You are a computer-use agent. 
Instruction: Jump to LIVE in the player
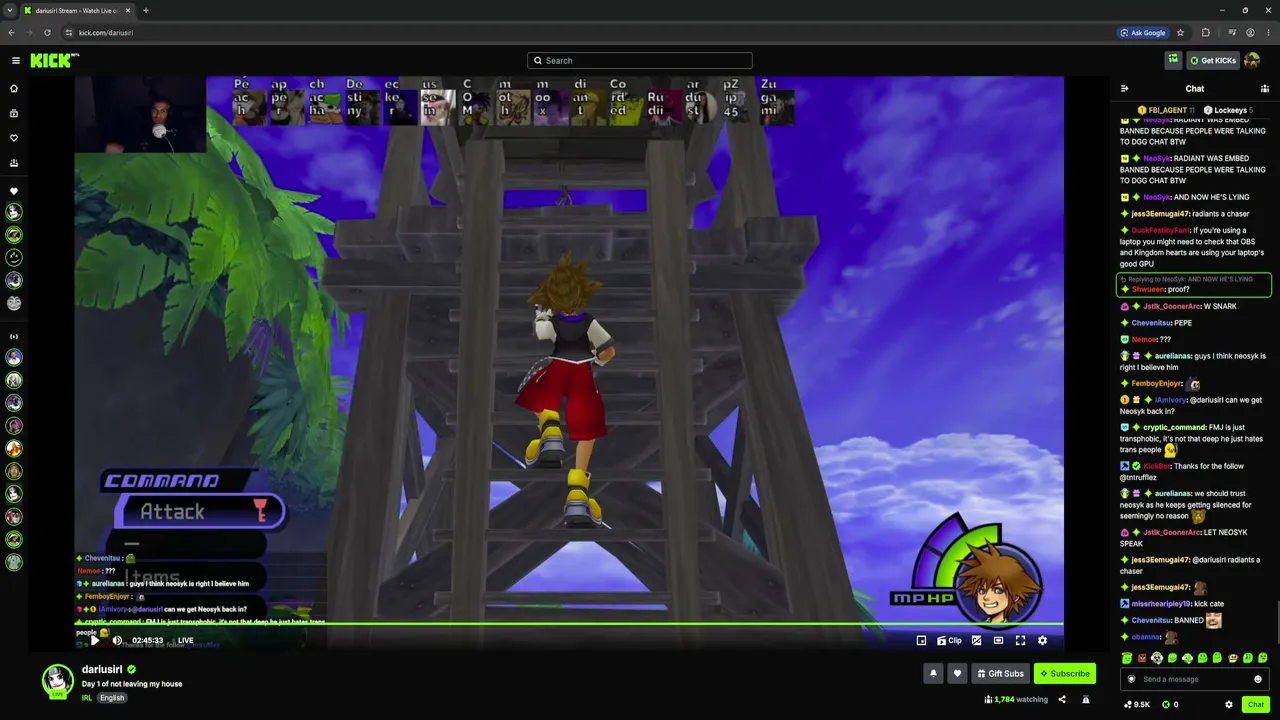point(185,641)
